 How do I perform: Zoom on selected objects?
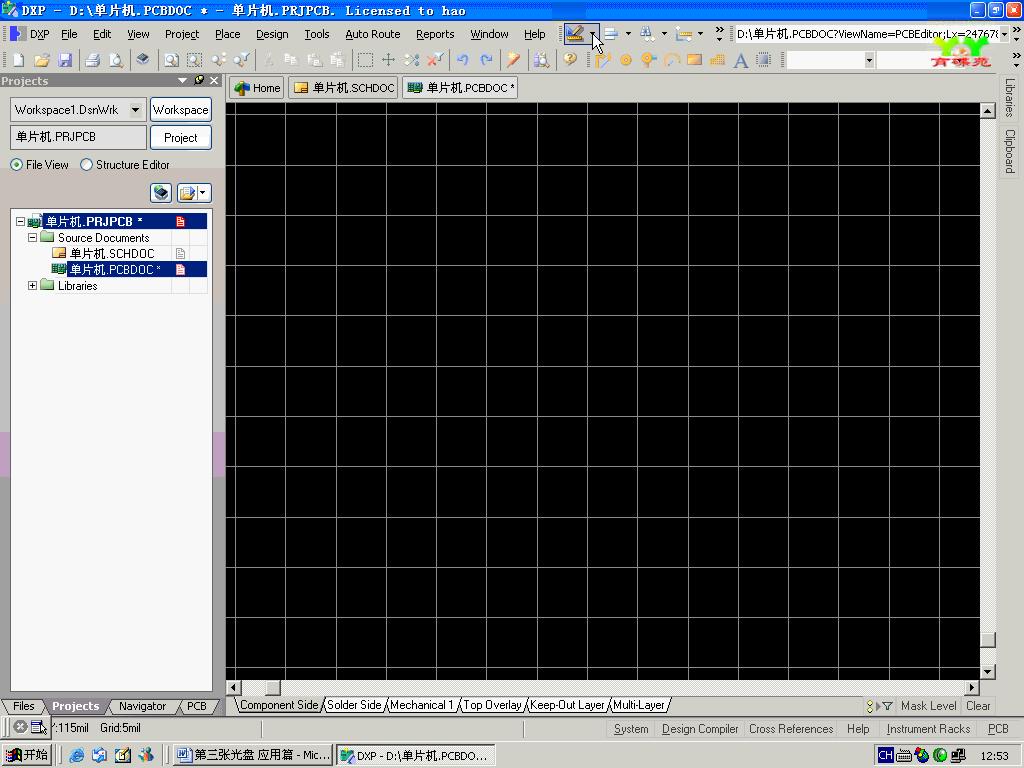[x=219, y=60]
